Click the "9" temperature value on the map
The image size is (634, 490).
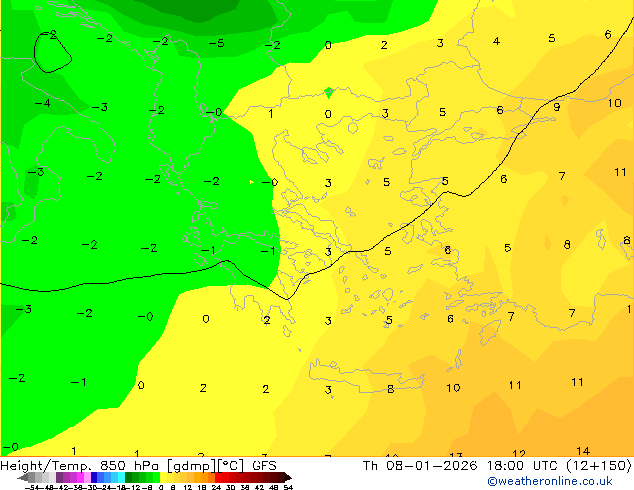click(557, 107)
